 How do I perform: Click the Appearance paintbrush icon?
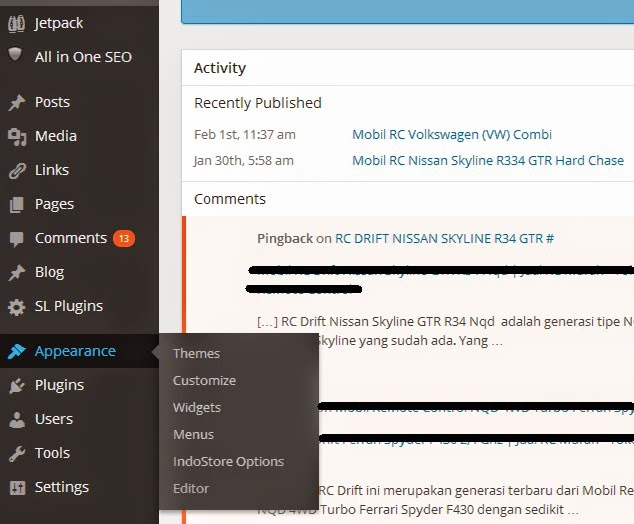pos(17,351)
